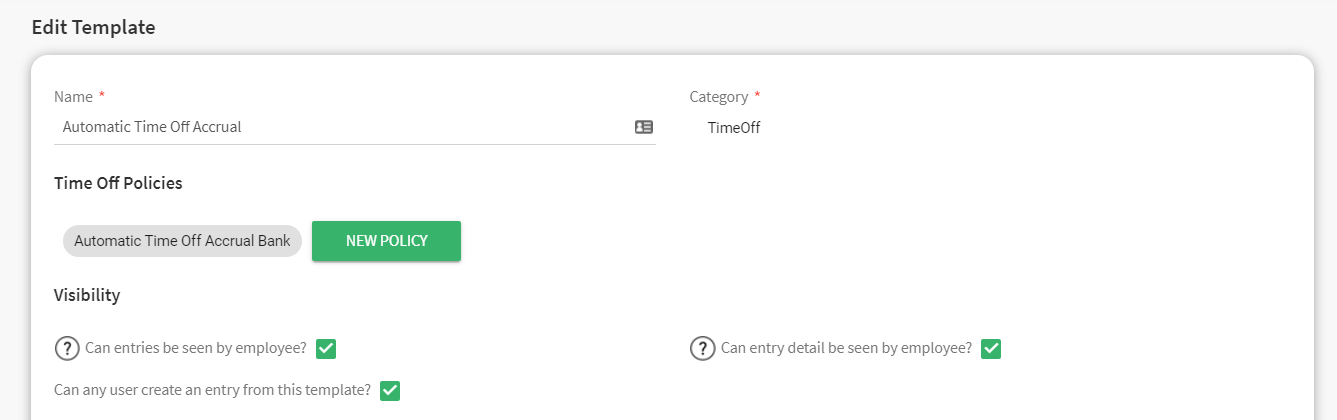Click the Category field label
This screenshot has width=1337, height=420.
(719, 97)
